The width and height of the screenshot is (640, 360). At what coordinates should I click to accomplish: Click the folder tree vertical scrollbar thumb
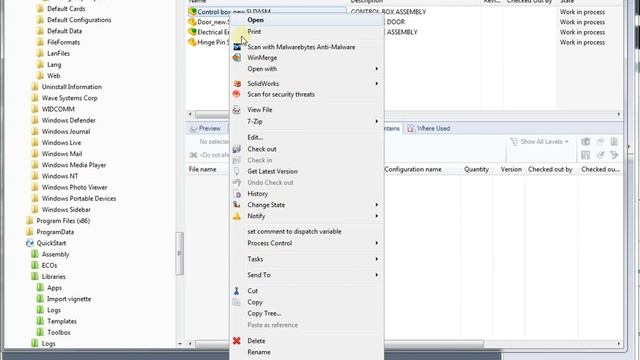180,253
